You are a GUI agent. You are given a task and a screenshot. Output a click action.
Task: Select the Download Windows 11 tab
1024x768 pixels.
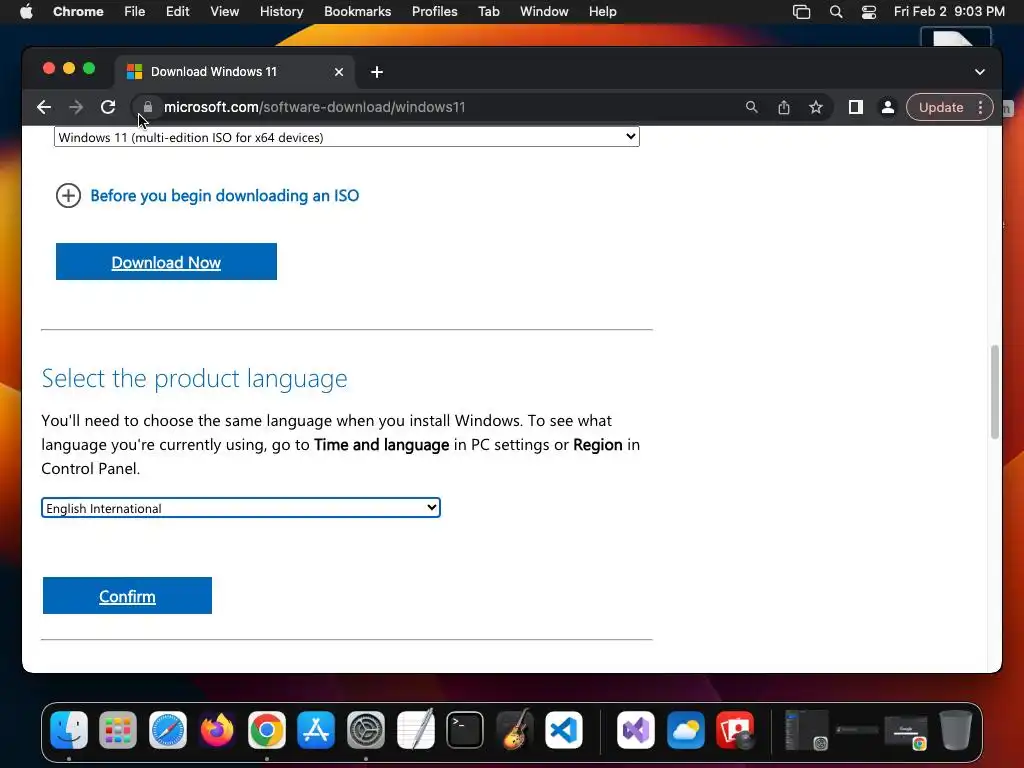coord(235,72)
